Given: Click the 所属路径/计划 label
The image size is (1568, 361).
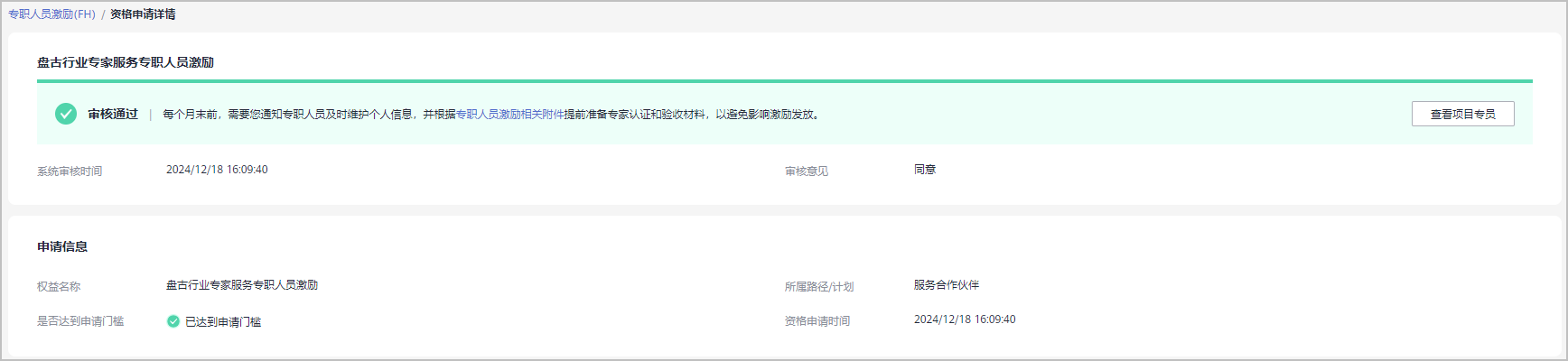Looking at the screenshot, I should (819, 287).
